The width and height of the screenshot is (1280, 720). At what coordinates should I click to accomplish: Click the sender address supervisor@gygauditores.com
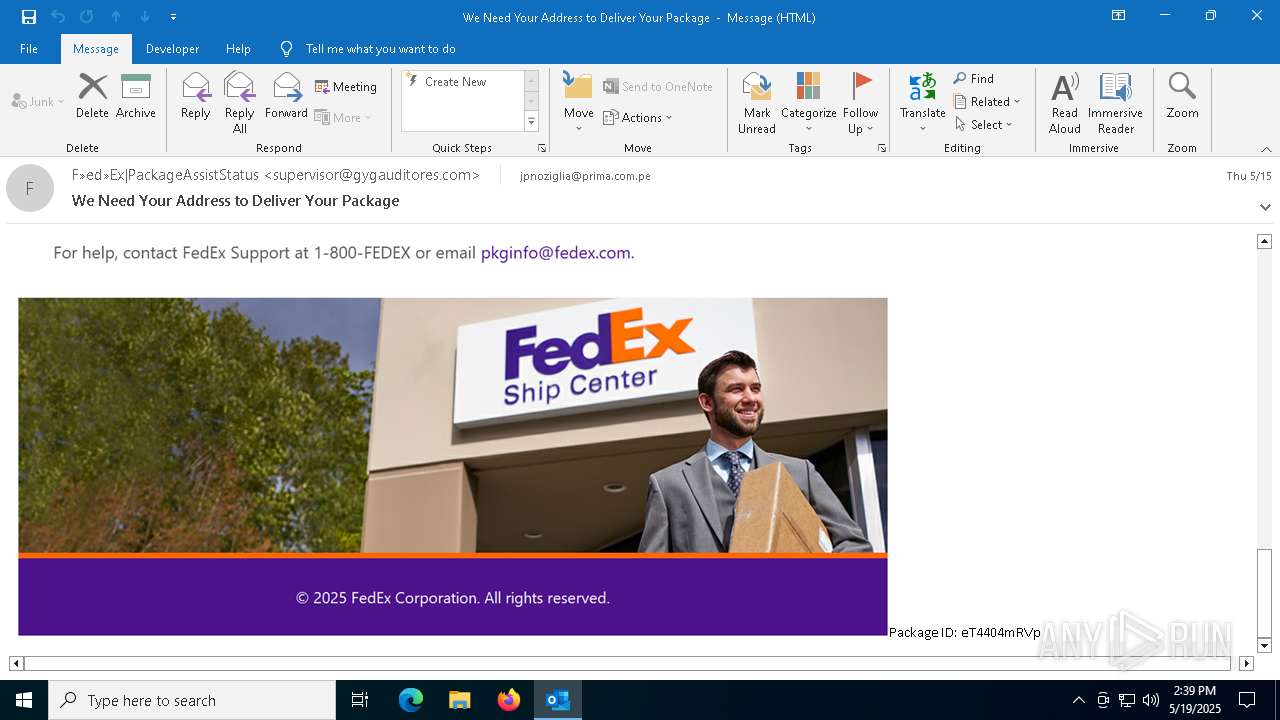coord(371,175)
